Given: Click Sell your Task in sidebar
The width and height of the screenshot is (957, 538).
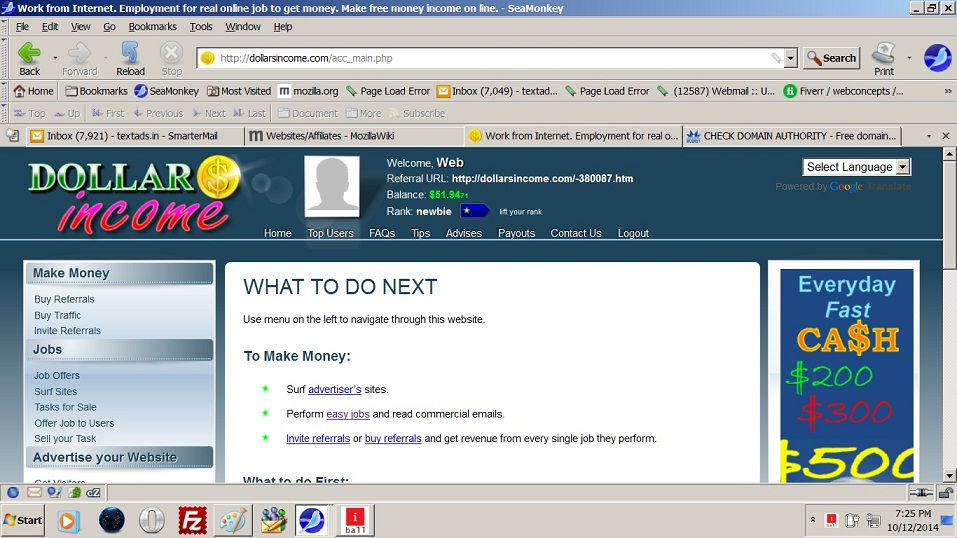Looking at the screenshot, I should [65, 438].
